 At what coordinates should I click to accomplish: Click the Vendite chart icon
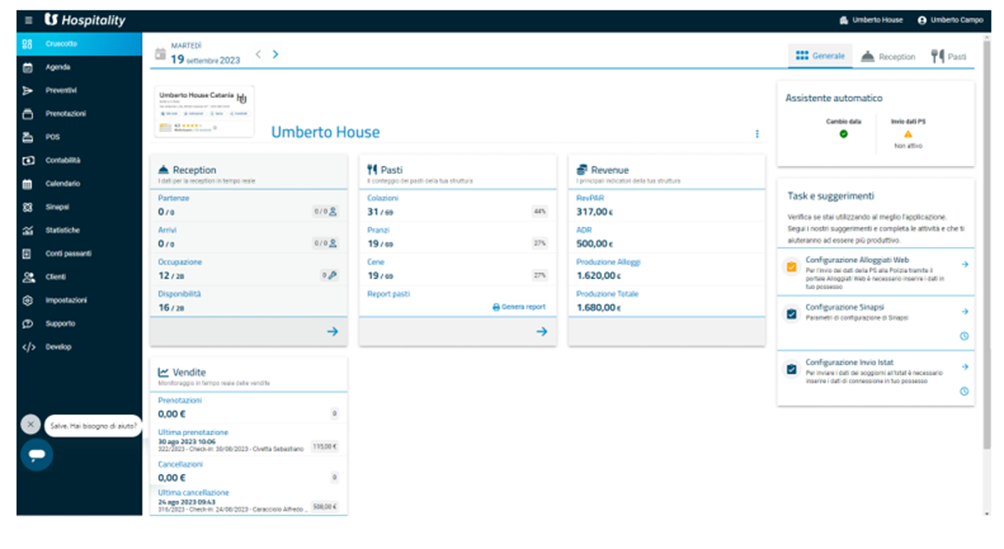click(x=163, y=372)
